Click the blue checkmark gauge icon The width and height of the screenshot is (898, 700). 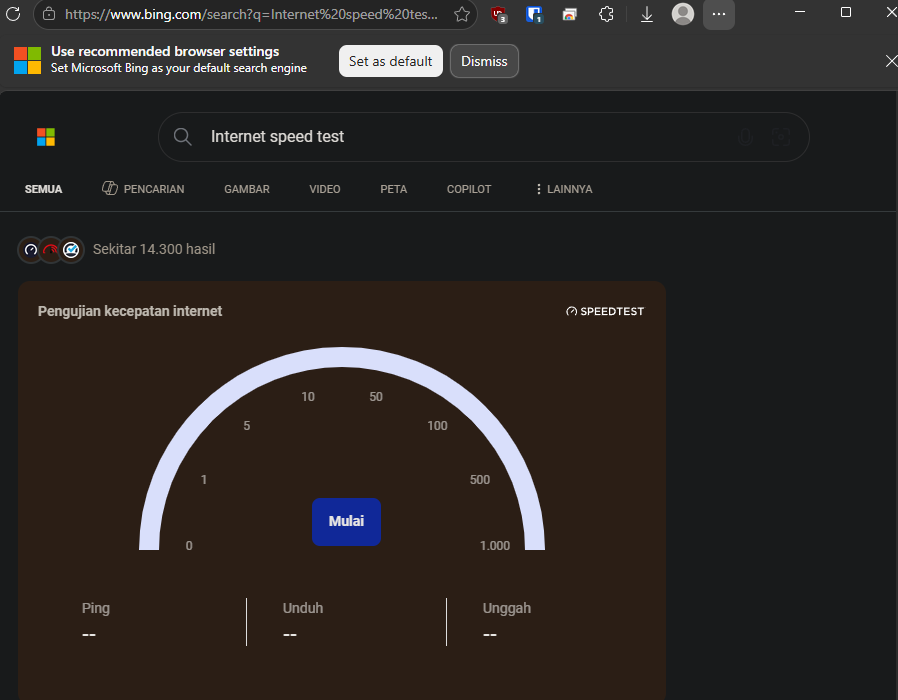click(70, 249)
